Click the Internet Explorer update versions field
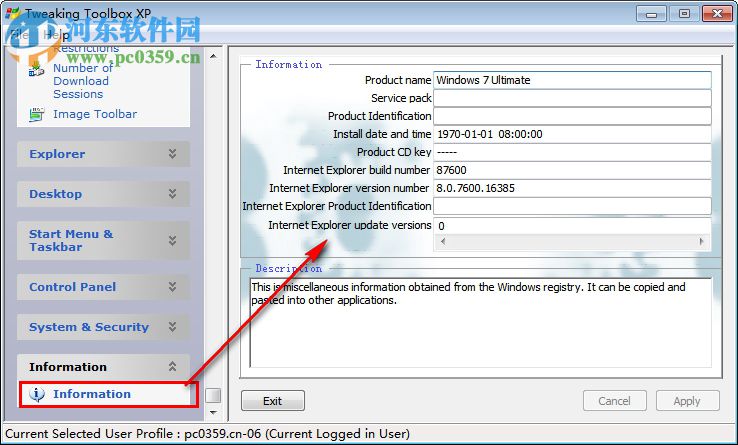738x445 pixels. (x=572, y=226)
